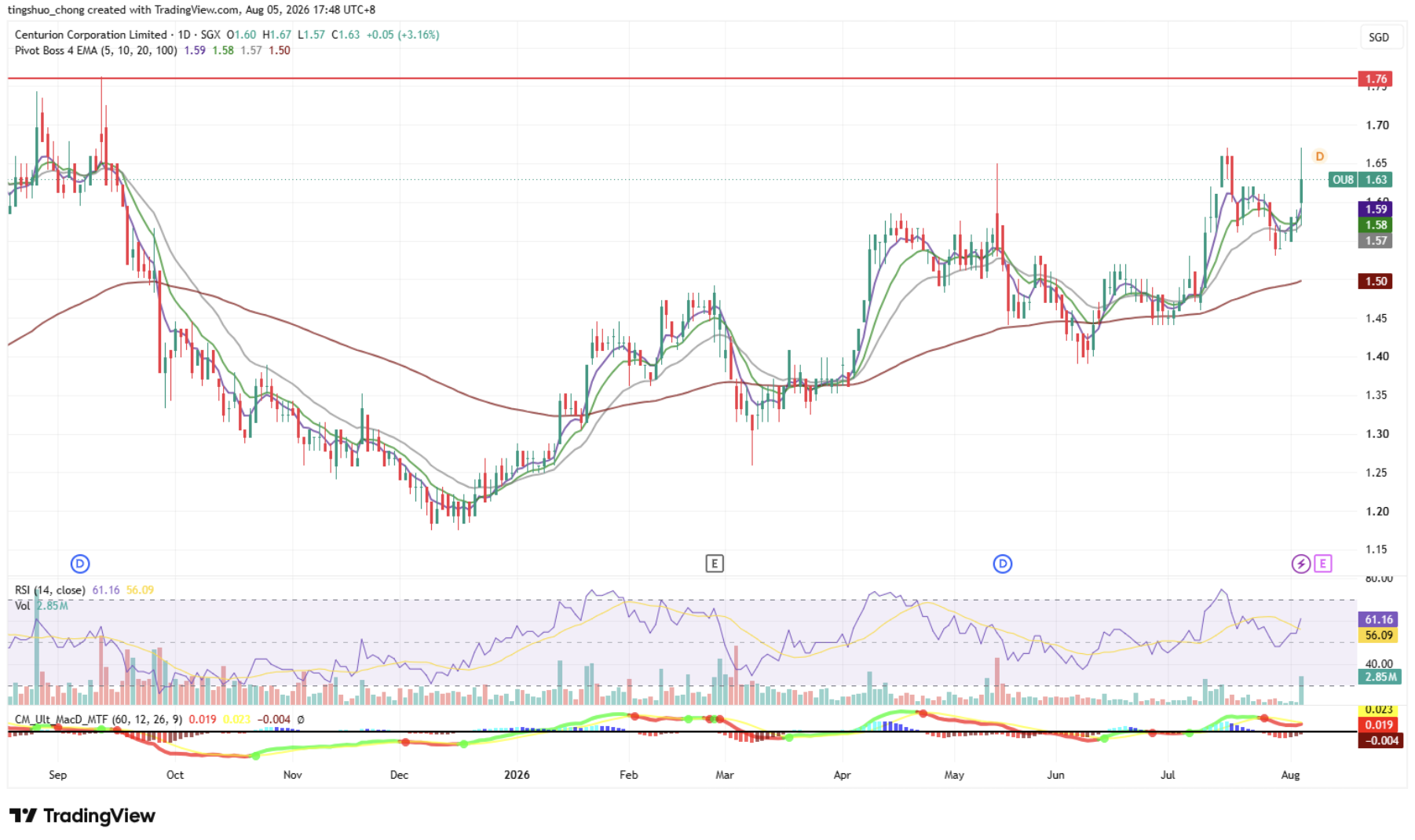Click the red 1.76 price line label
This screenshot has width=1415, height=840.
click(1376, 79)
